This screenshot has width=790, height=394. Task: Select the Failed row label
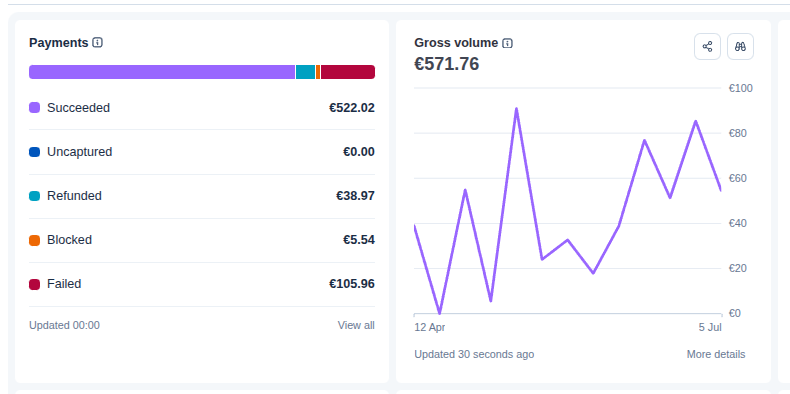pyautogui.click(x=64, y=284)
